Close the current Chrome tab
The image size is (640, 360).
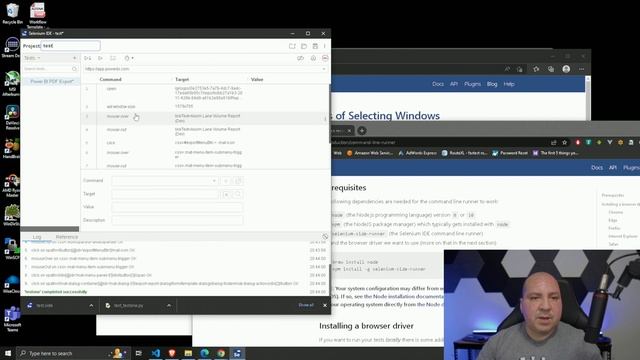(349, 131)
